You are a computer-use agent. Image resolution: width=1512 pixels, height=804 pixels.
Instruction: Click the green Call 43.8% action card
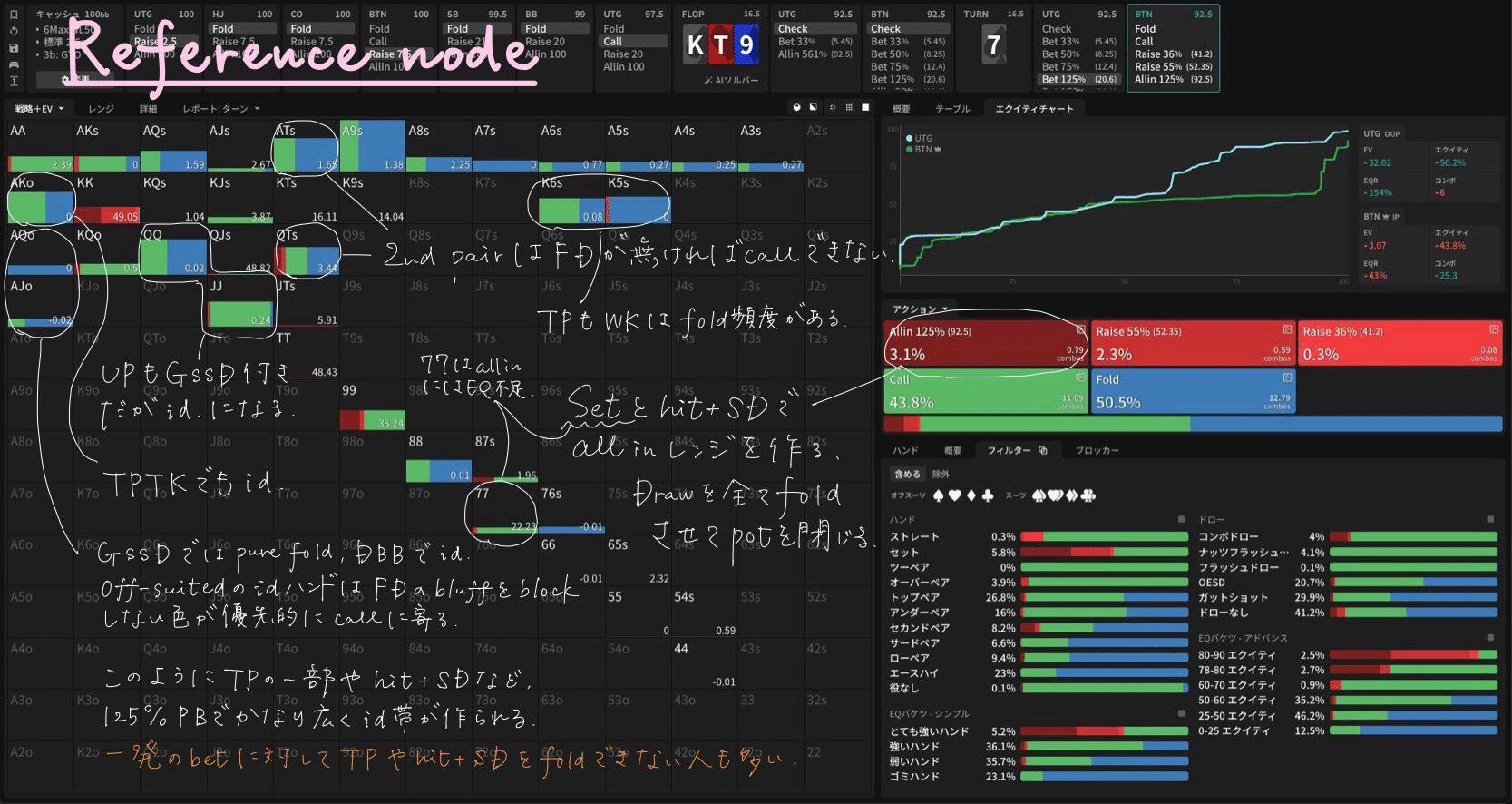click(985, 391)
